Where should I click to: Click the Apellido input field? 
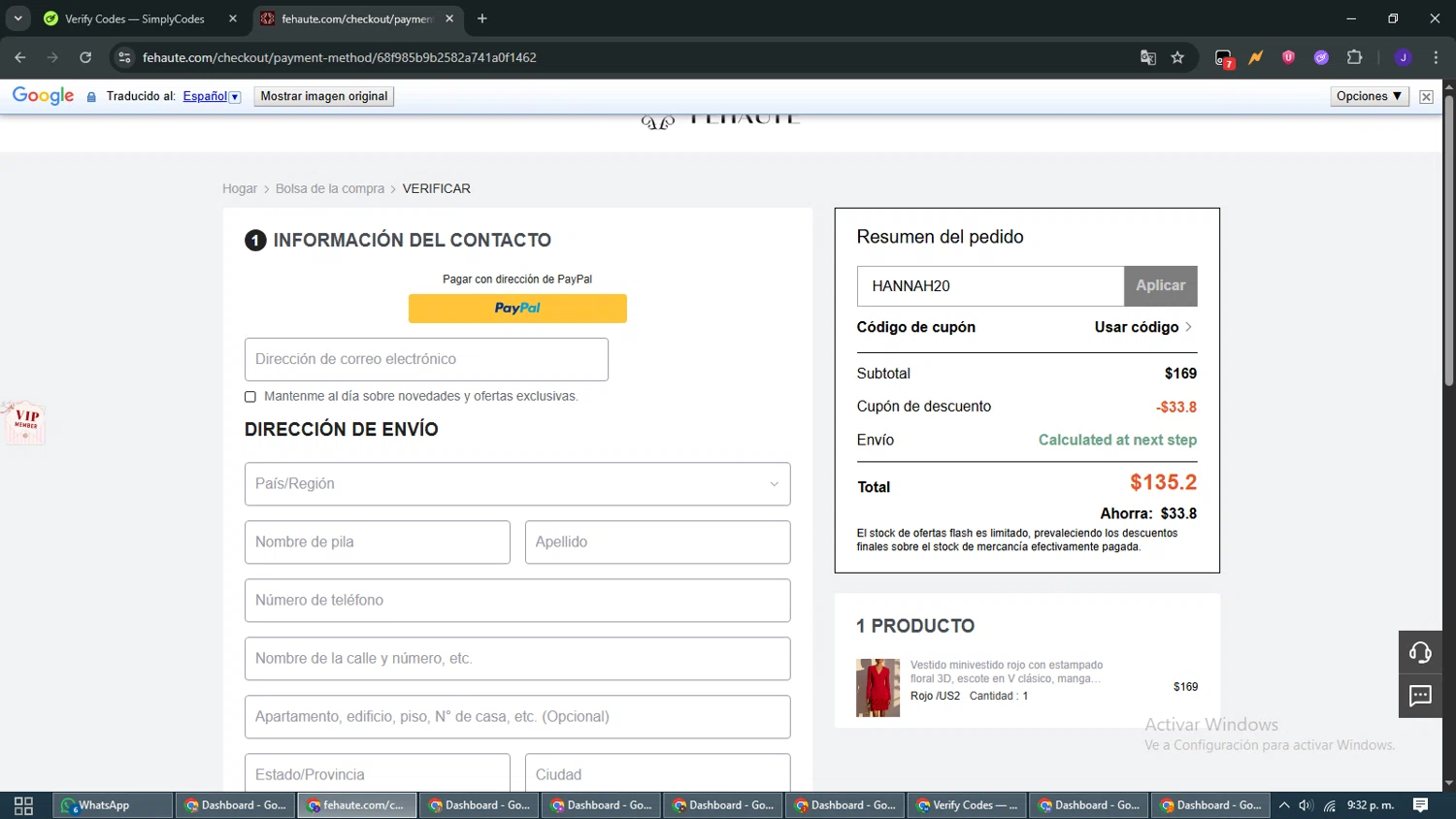click(658, 542)
